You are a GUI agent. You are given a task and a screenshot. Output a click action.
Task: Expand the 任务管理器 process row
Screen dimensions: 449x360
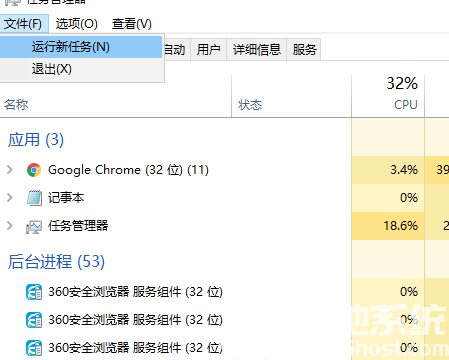pos(10,226)
